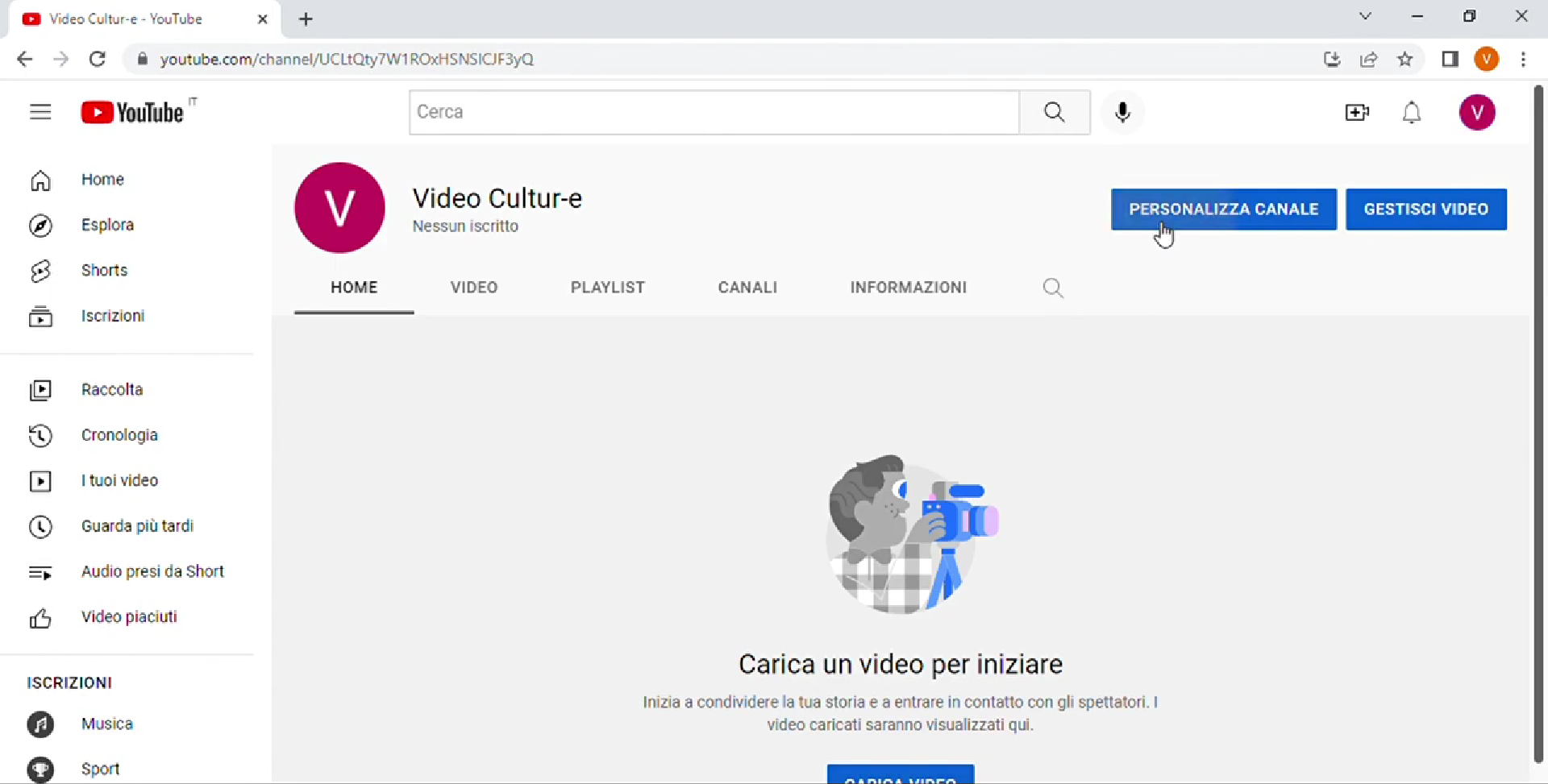Click the account avatar in the top bar
1548x784 pixels.
pyautogui.click(x=1478, y=112)
